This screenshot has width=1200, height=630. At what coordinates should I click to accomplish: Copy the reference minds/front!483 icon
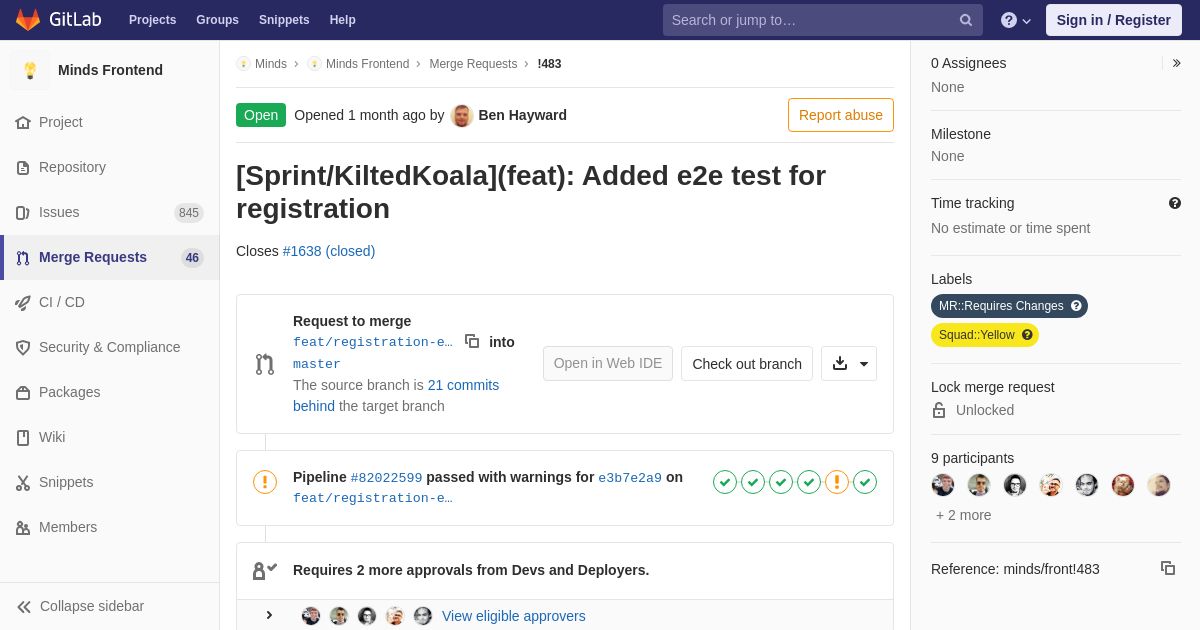point(1168,568)
